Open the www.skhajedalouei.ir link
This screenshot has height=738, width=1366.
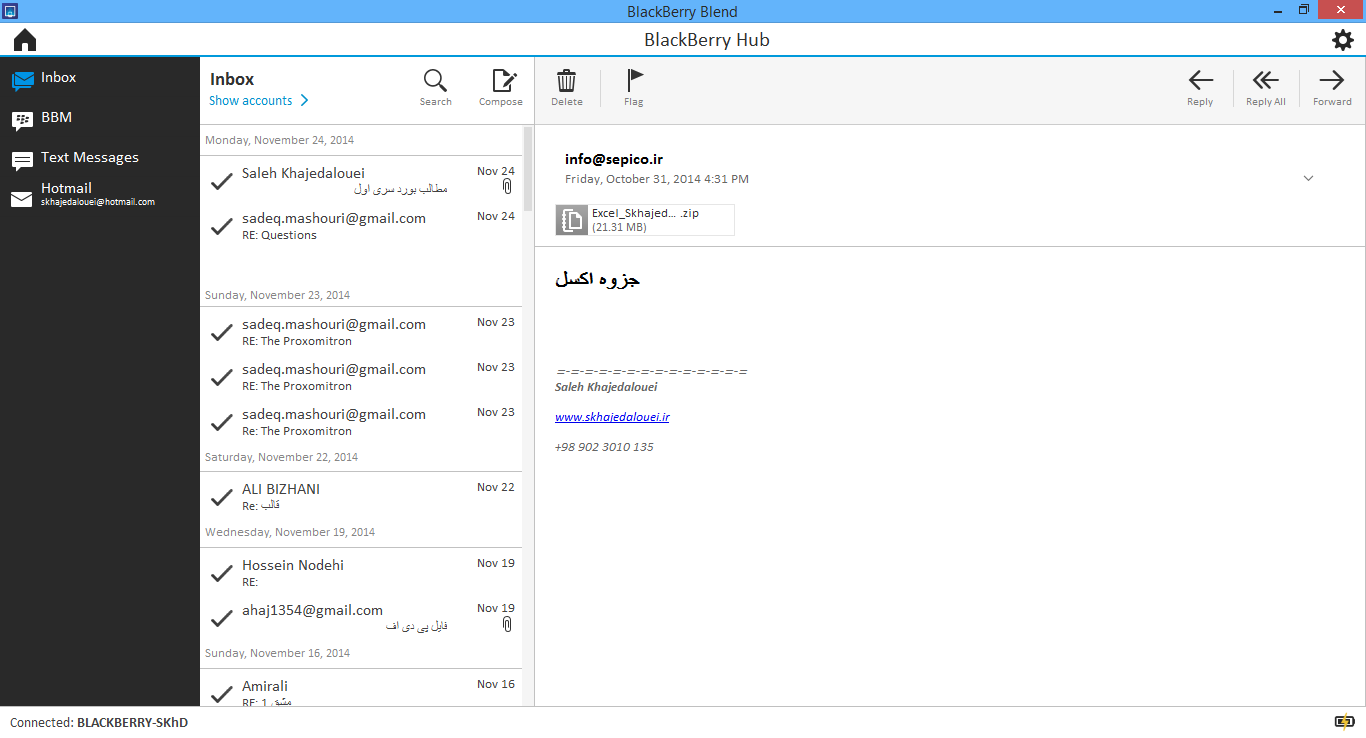(612, 417)
